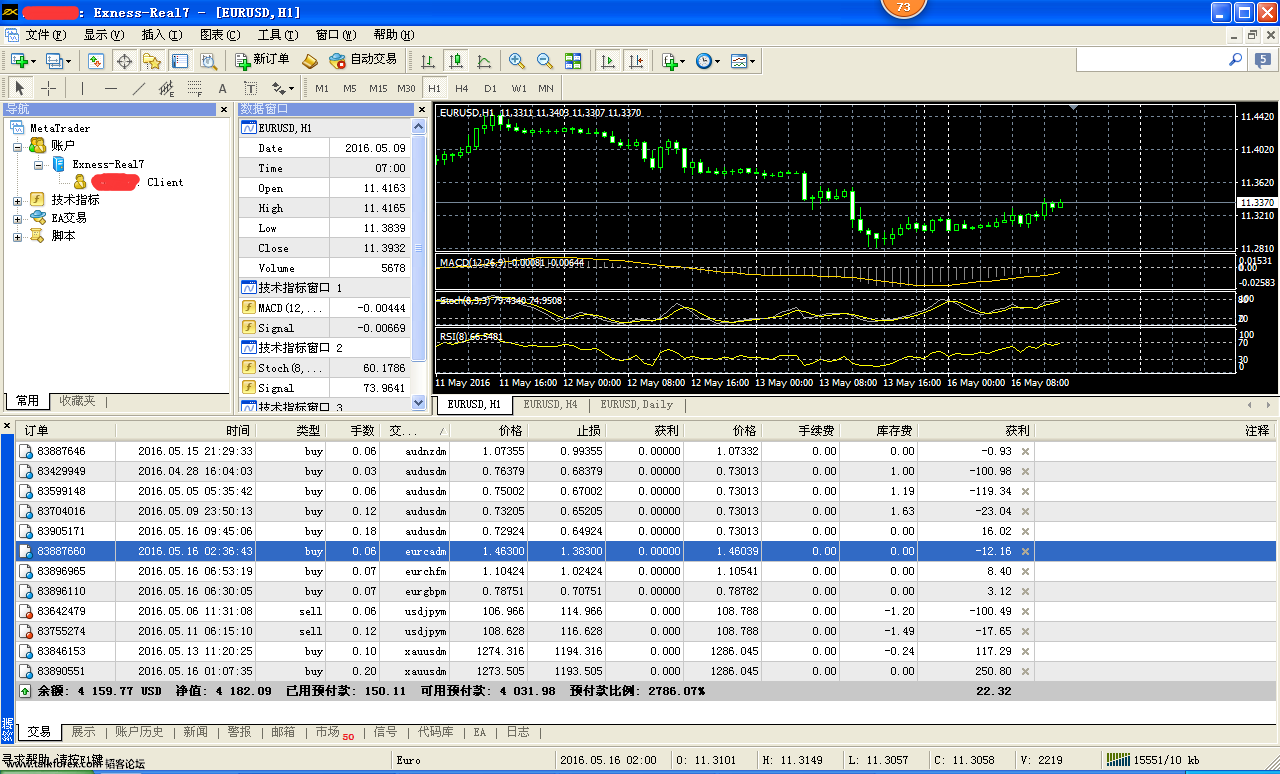
Task: Expand the 技术指标 tree node
Action: (17, 200)
